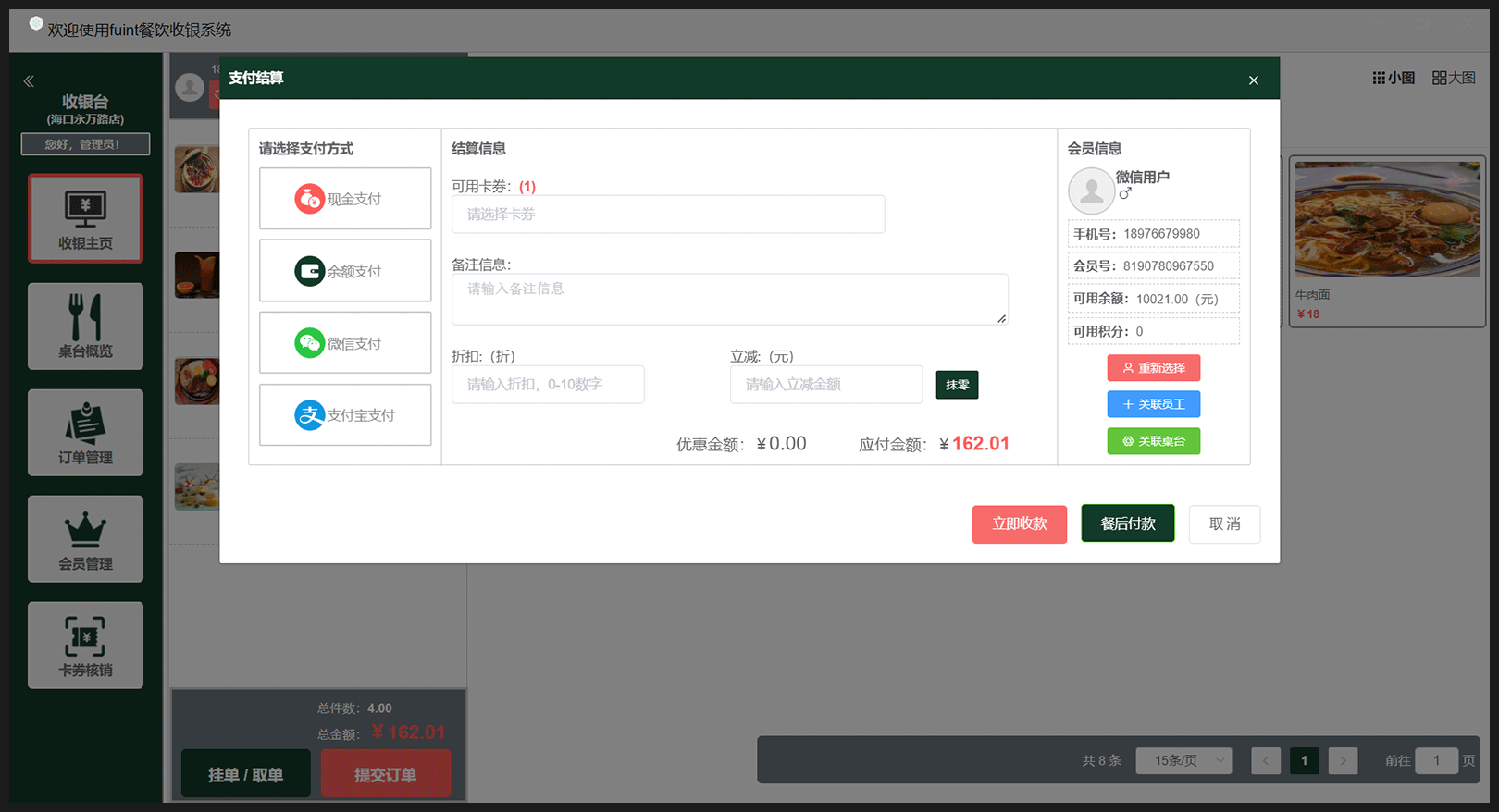
Task: Click the 总金额 ¥162.01 in cart footer
Action: point(408,732)
